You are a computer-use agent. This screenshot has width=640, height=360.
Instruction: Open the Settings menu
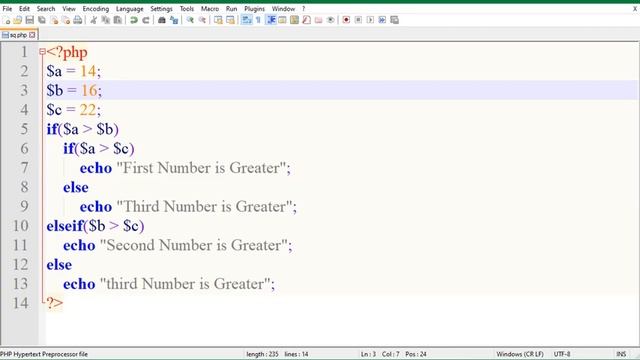click(161, 9)
